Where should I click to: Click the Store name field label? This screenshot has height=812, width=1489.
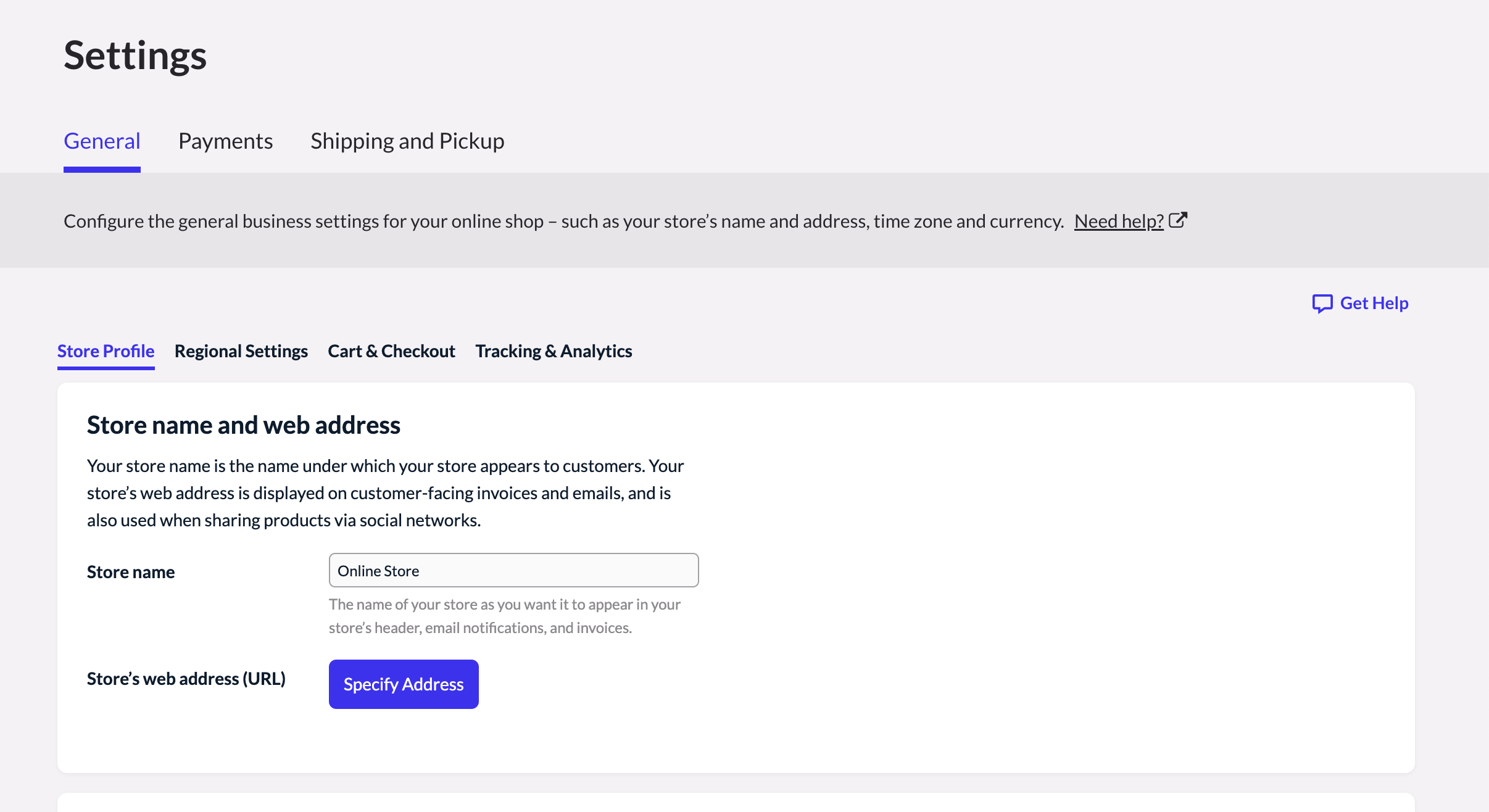click(131, 572)
